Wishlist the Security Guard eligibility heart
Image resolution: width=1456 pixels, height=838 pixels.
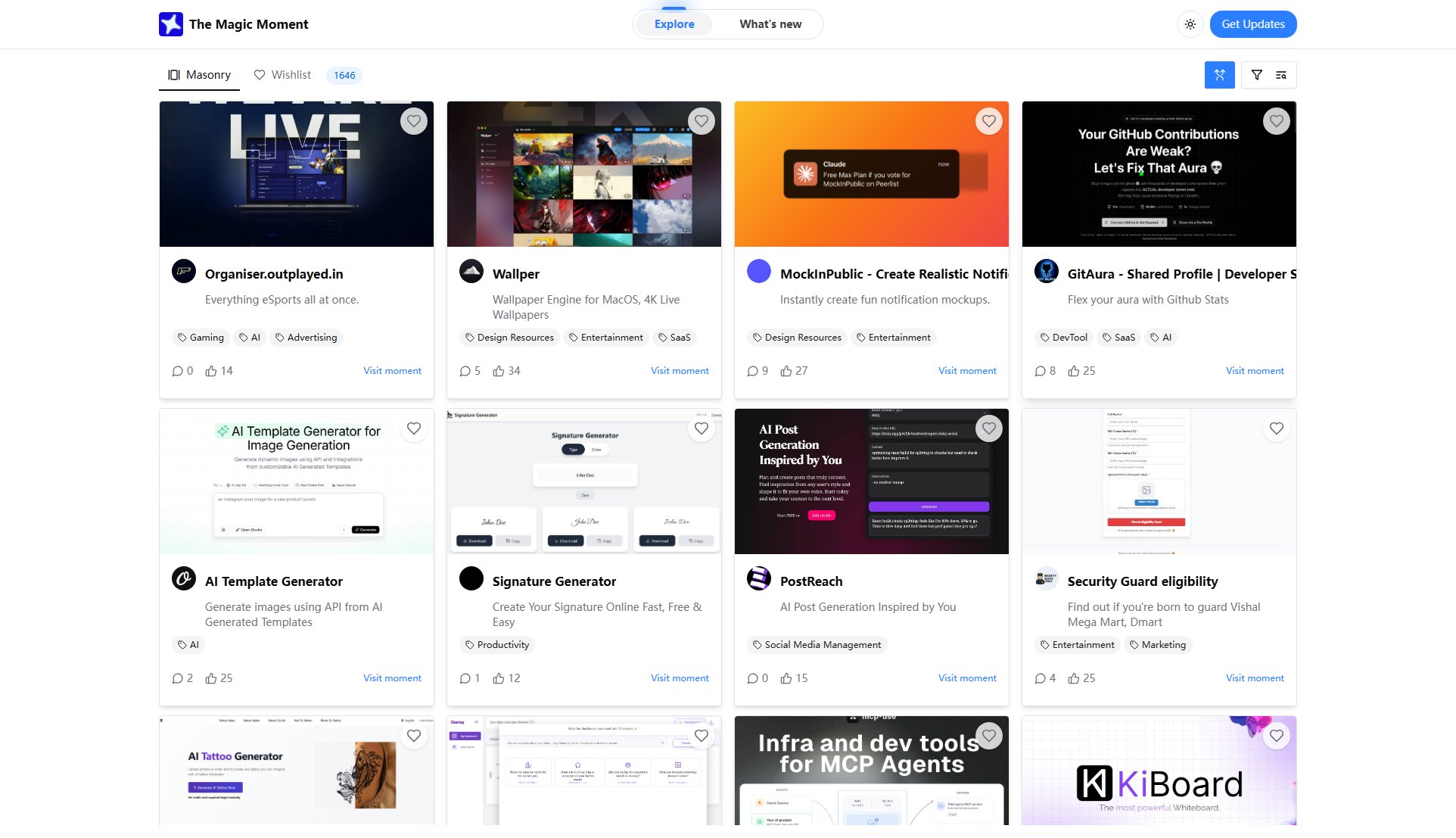1277,428
